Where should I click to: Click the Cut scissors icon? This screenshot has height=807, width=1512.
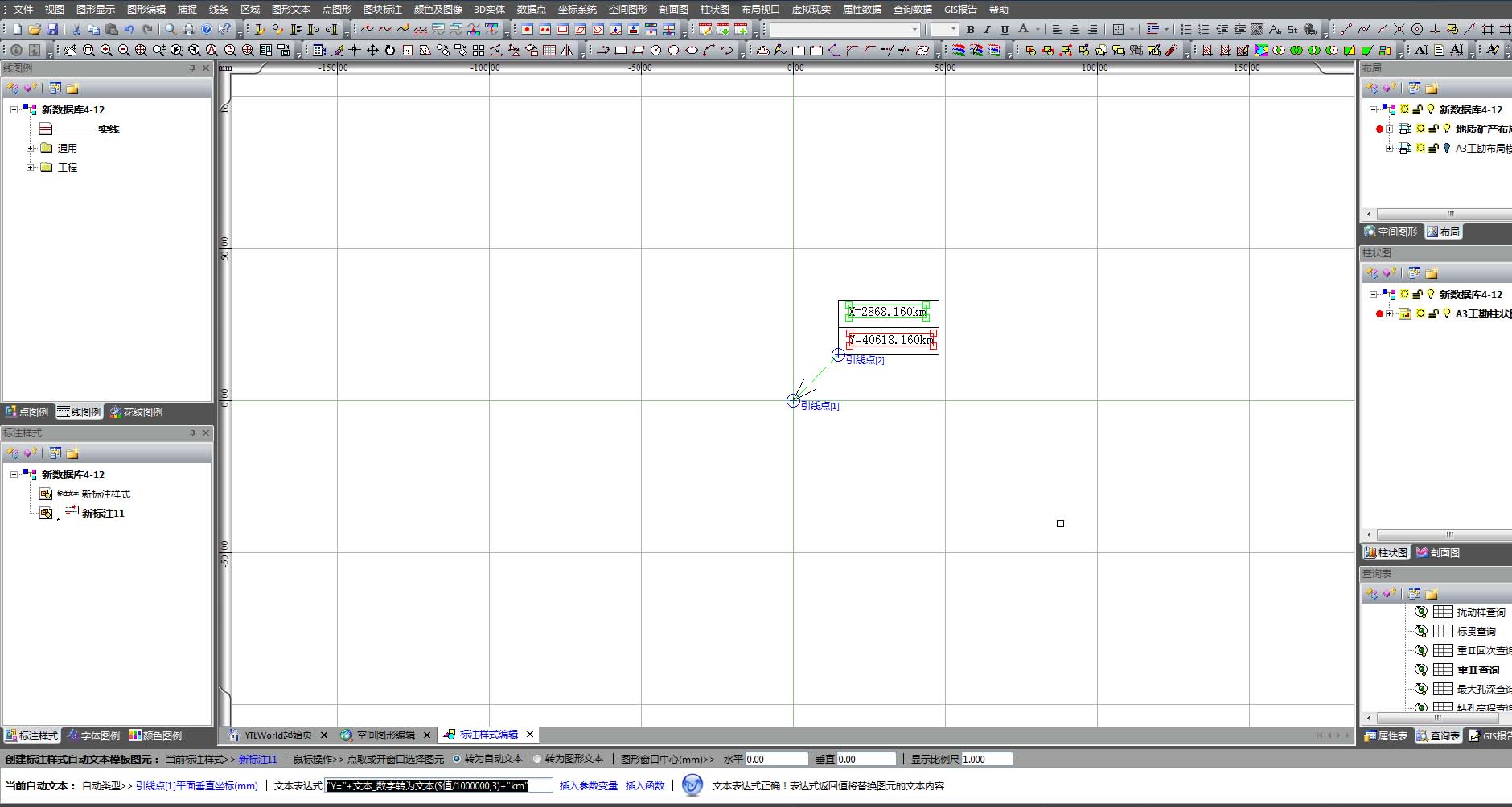pyautogui.click(x=76, y=29)
